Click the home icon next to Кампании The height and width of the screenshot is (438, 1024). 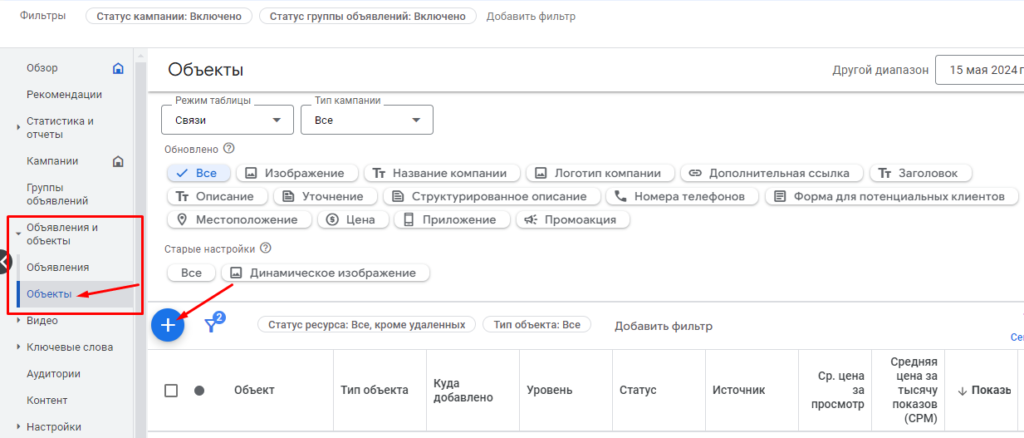coord(118,161)
